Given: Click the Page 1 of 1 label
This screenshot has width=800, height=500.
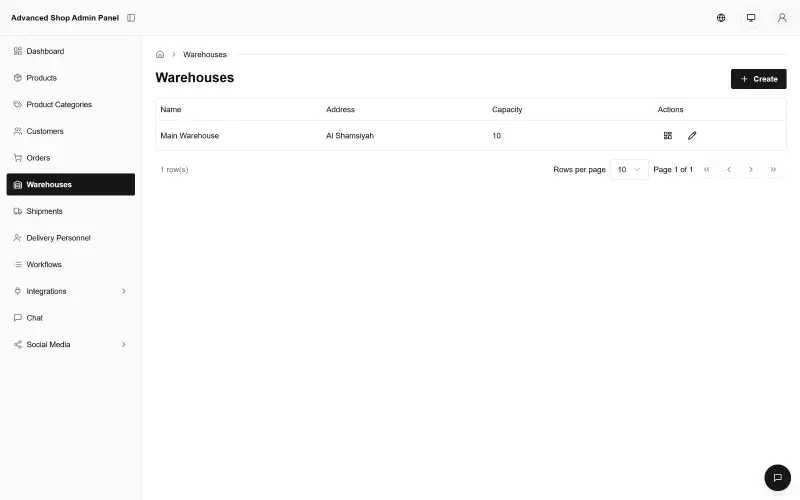Looking at the screenshot, I should point(673,169).
